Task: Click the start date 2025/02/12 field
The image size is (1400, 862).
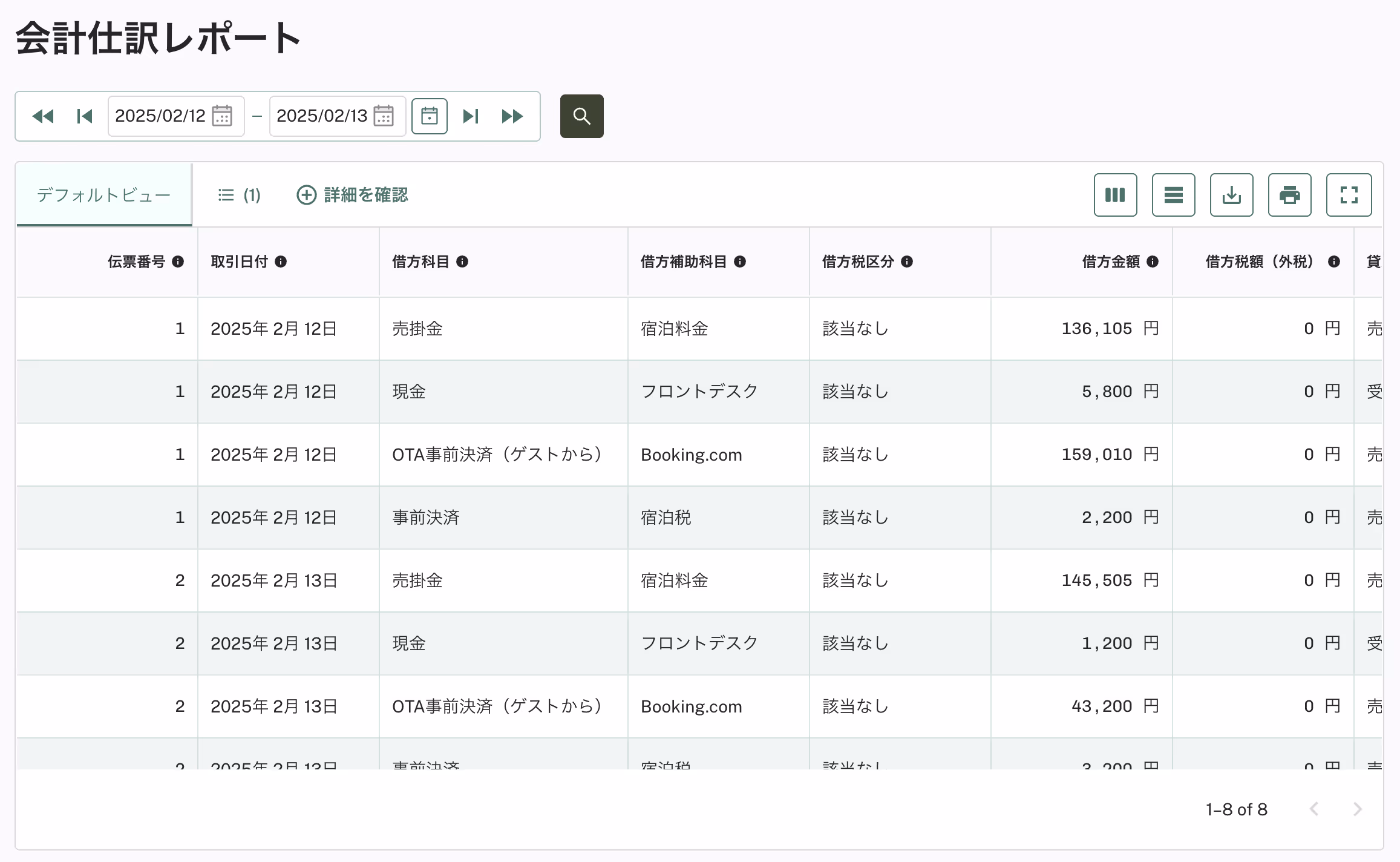Action: [160, 116]
